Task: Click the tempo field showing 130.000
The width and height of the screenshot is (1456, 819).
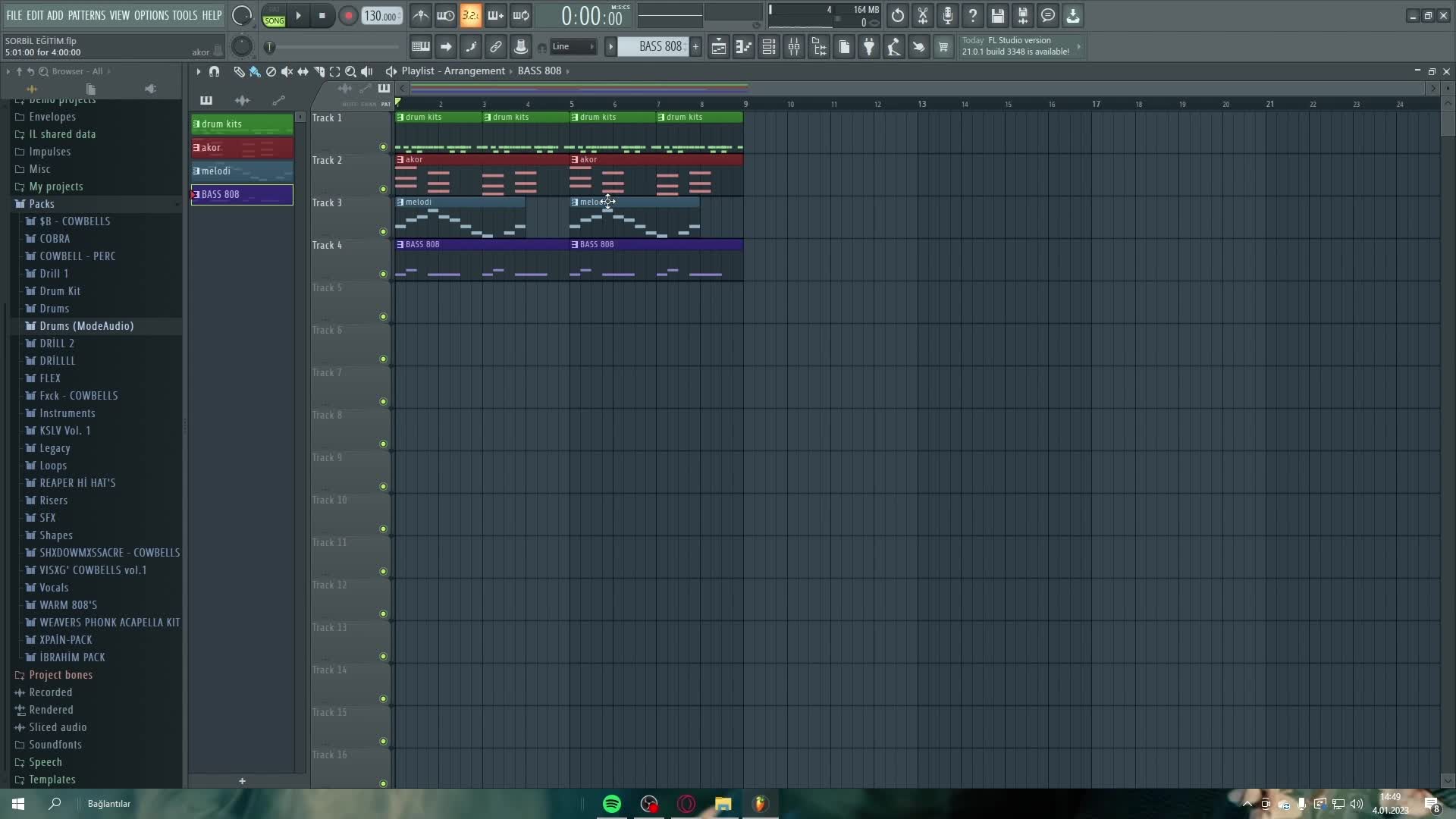Action: 382,16
